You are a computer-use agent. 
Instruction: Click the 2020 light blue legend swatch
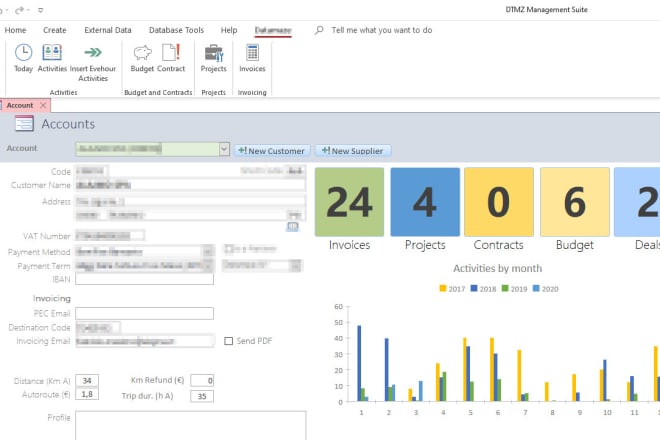click(x=536, y=288)
